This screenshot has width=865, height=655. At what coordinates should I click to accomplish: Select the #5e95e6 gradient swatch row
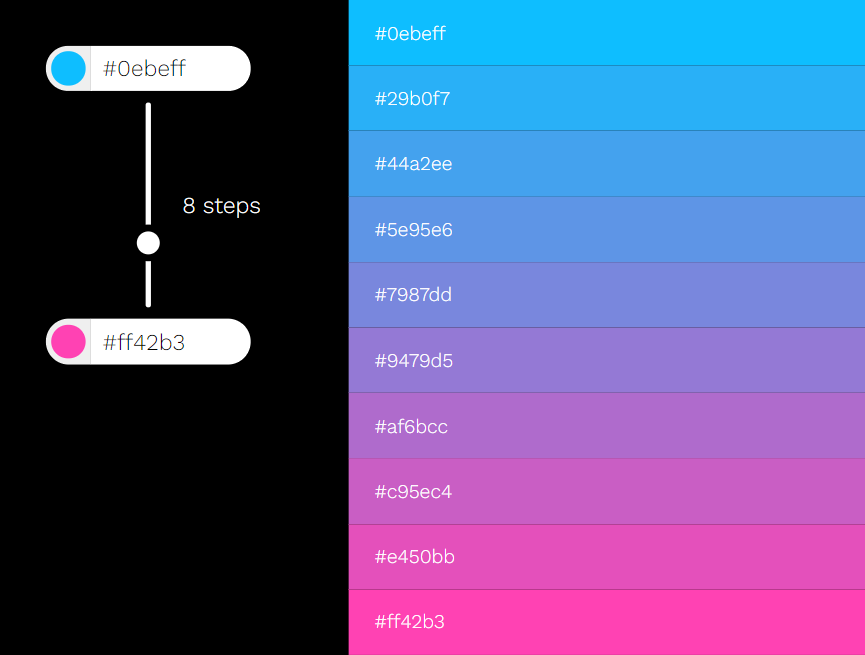coord(607,230)
